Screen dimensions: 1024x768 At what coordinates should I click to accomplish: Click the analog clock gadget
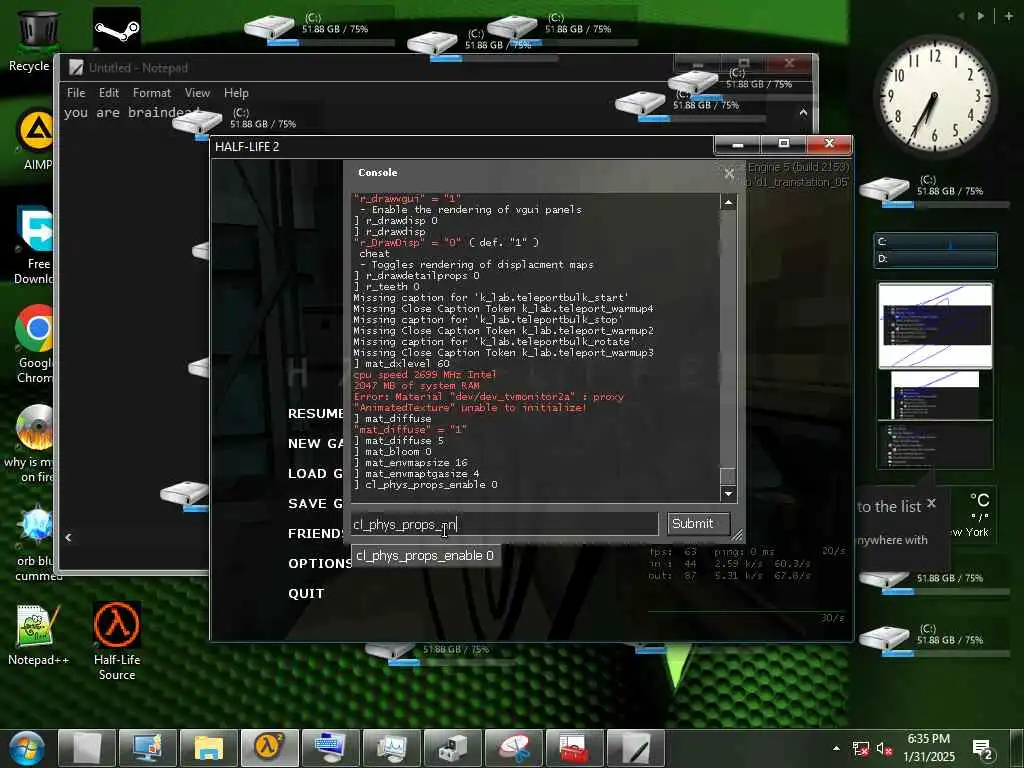tap(935, 95)
